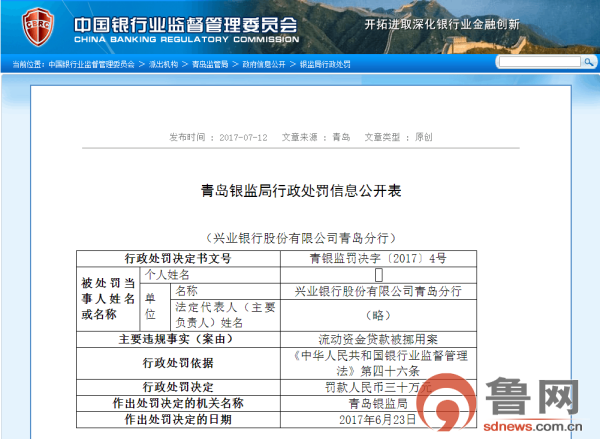The image size is (600, 439).
Task: Open 政府信息公开 breadcrumb link
Action: 264,64
